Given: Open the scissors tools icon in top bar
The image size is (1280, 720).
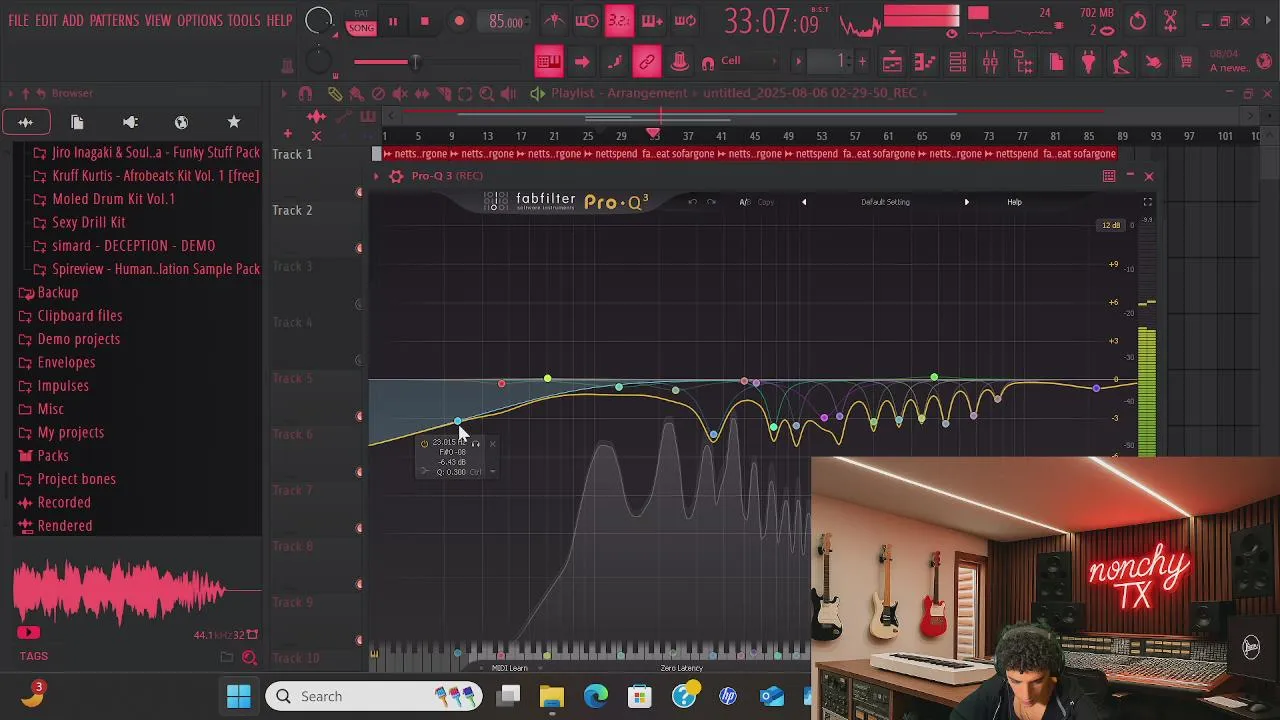Looking at the screenshot, I should click(x=1170, y=21).
